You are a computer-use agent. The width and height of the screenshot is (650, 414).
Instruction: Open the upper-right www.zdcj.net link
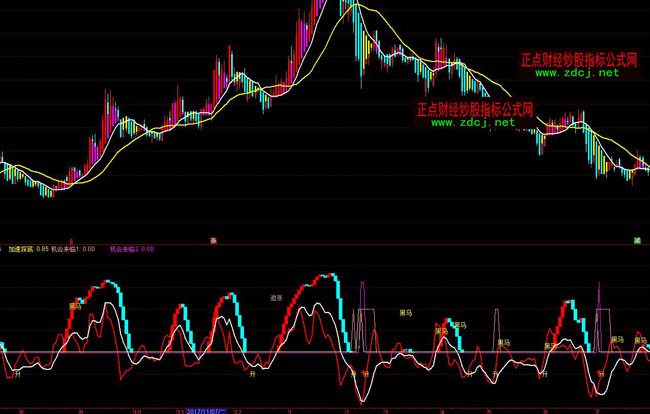tap(578, 73)
